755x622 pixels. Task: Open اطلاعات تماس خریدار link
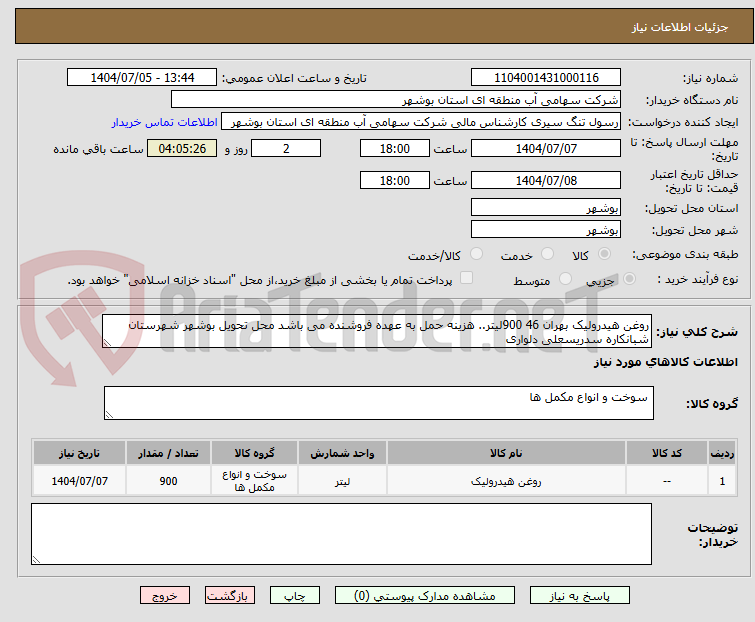pos(165,122)
